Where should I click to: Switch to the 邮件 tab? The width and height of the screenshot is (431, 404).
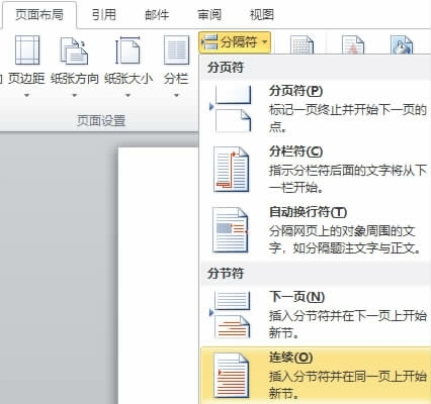pos(157,15)
